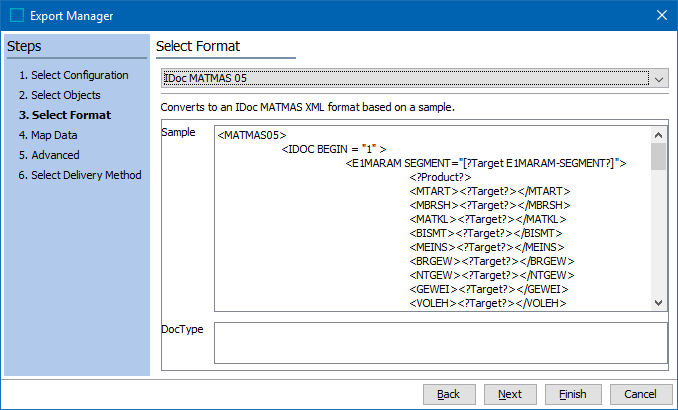
Task: Click the Export Manager title bar icon
Action: click(x=16, y=15)
